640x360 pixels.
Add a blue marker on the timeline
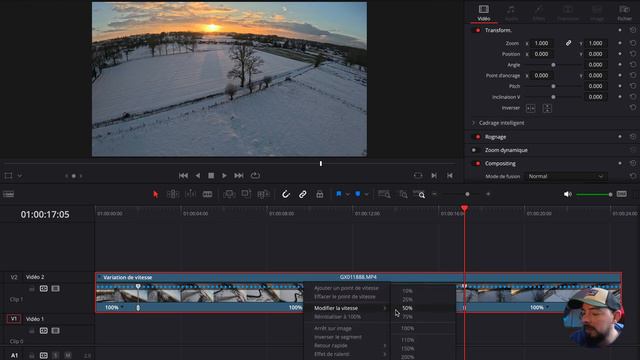pos(358,194)
